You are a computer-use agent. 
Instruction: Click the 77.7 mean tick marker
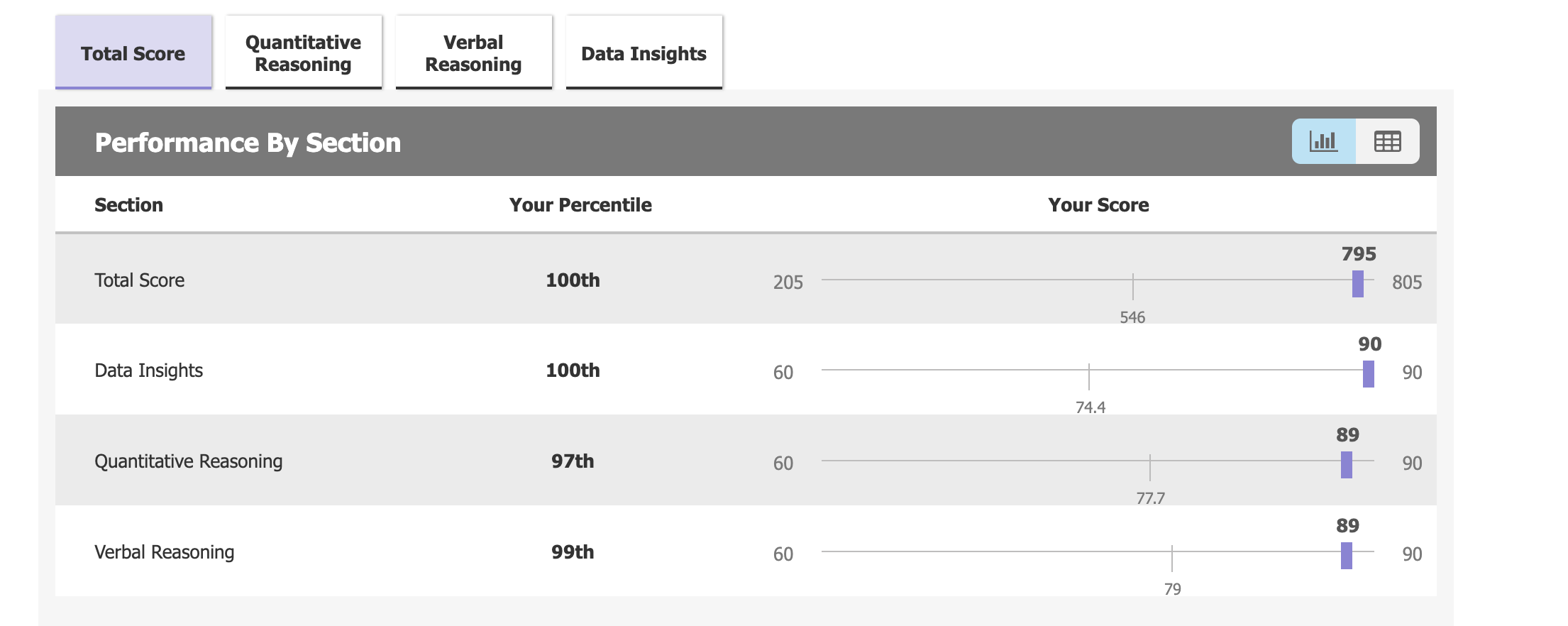pyautogui.click(x=1150, y=468)
